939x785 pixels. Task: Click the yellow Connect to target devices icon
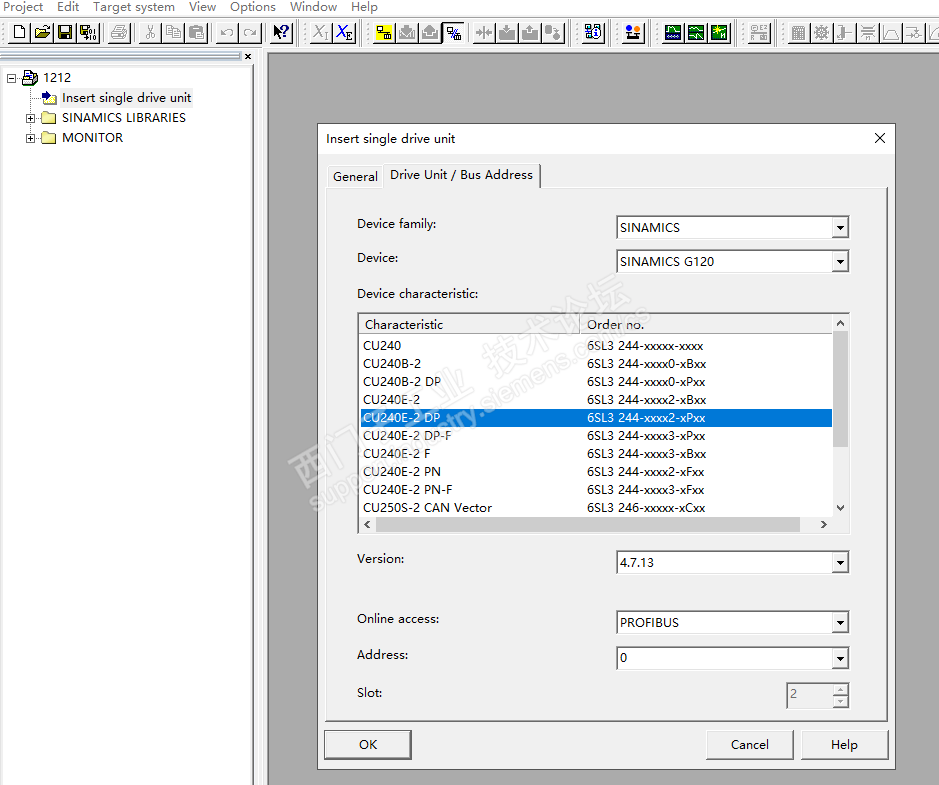(x=384, y=32)
